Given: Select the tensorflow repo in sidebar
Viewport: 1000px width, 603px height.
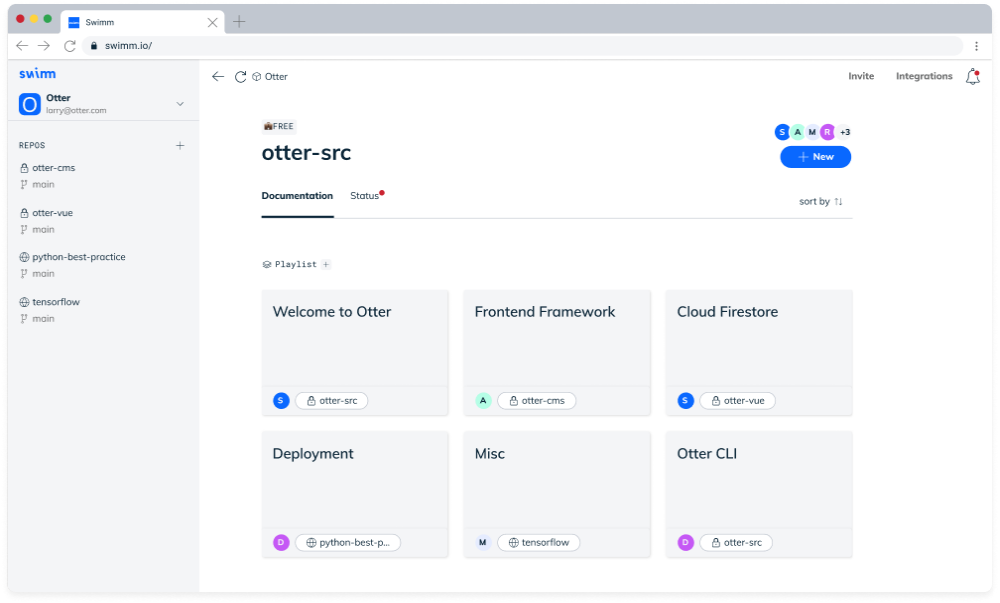Looking at the screenshot, I should (56, 302).
